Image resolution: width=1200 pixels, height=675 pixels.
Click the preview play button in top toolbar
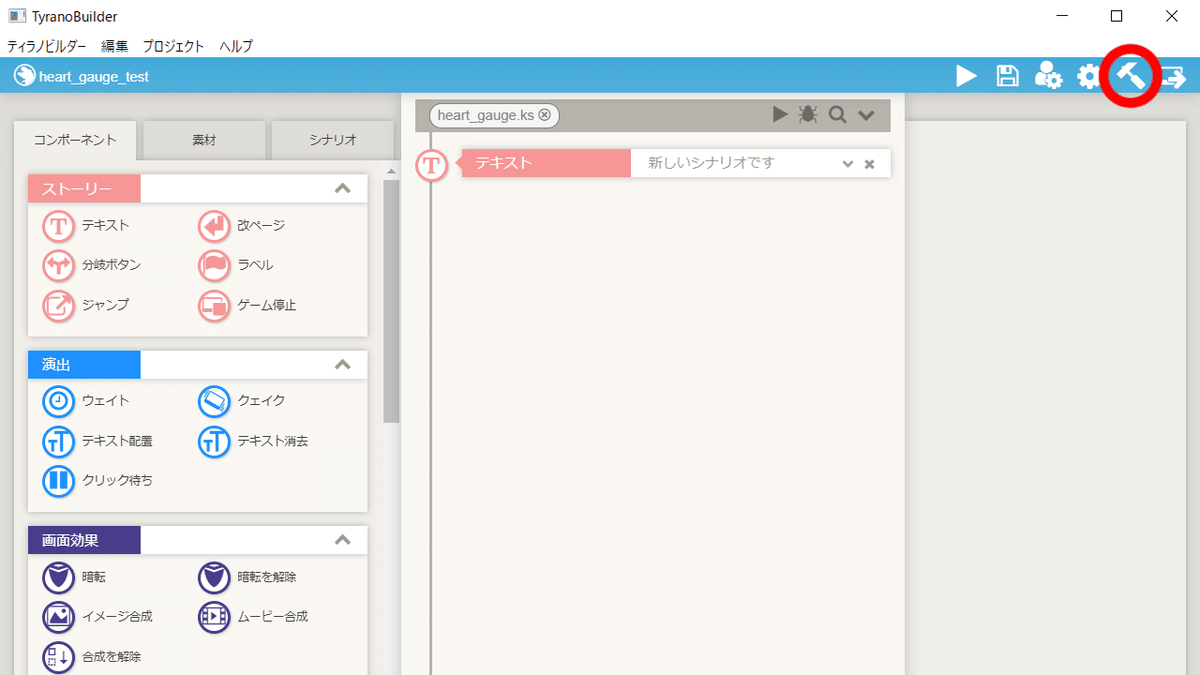point(966,76)
